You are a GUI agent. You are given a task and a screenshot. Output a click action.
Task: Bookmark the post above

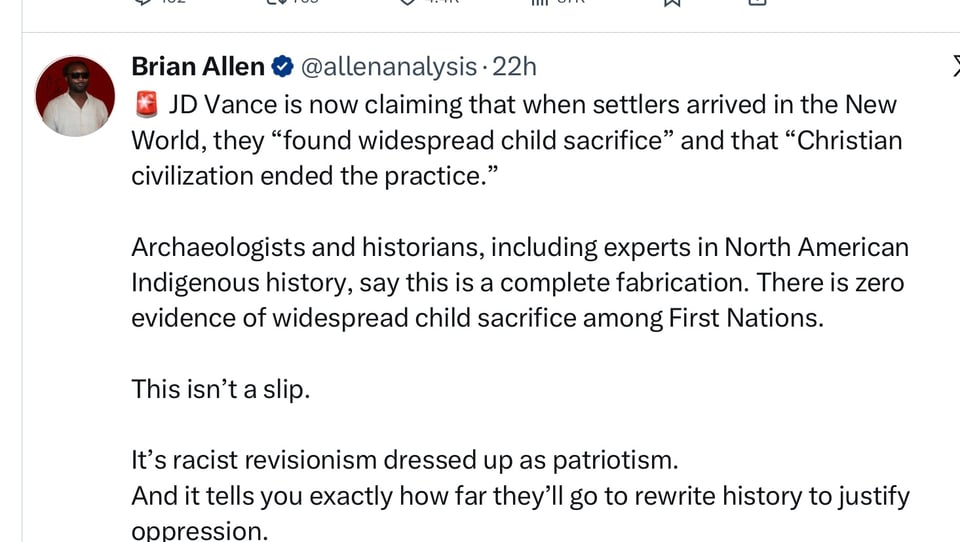[672, 3]
